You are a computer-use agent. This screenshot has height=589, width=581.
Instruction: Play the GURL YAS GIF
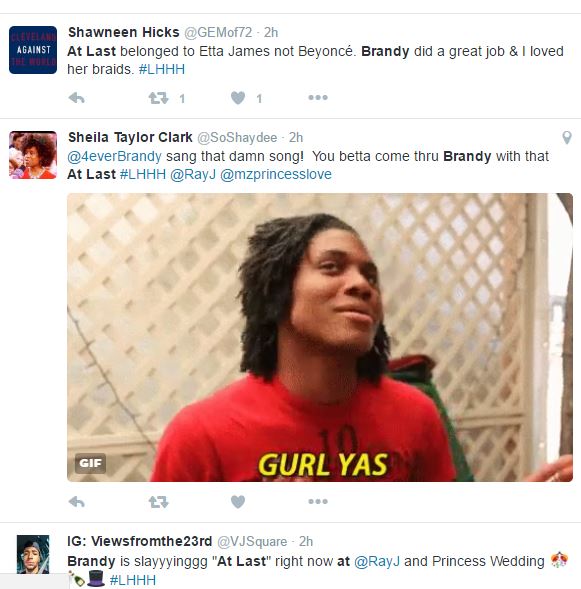(x=320, y=337)
